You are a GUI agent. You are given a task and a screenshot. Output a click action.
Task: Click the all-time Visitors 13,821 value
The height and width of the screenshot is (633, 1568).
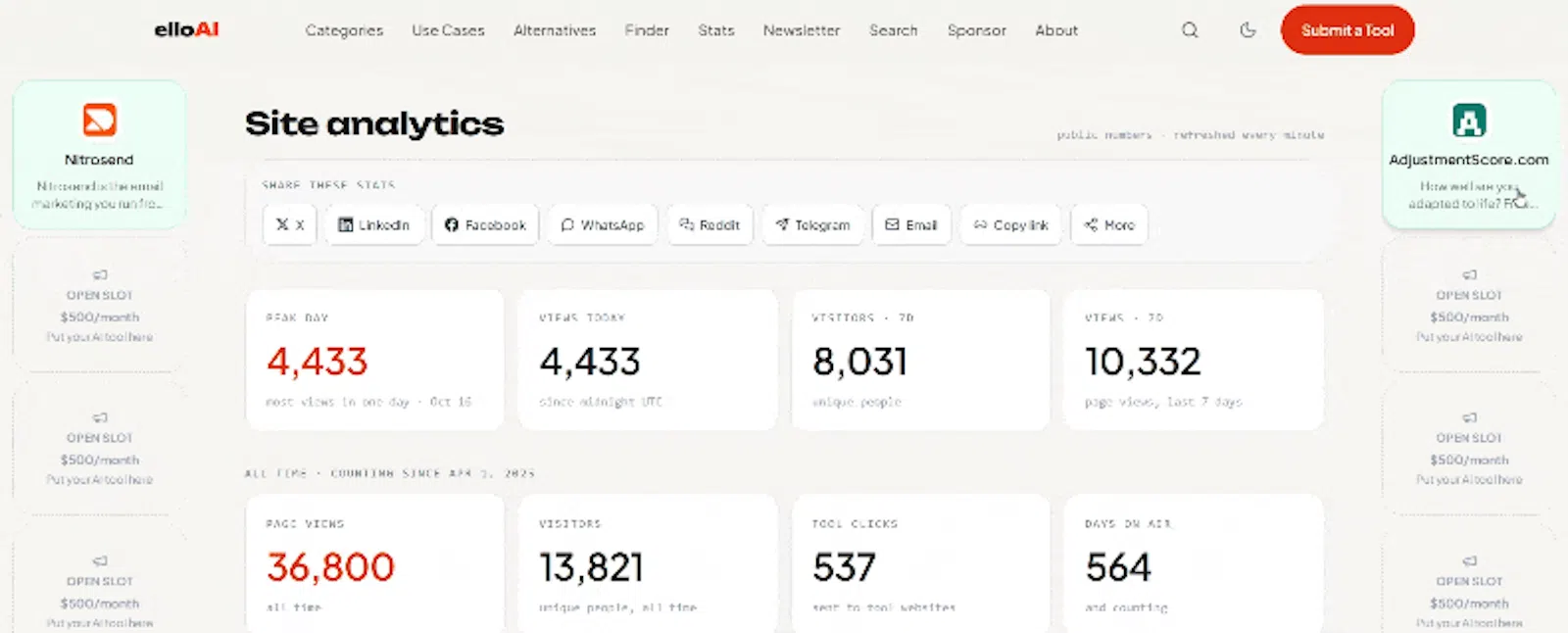pos(592,567)
